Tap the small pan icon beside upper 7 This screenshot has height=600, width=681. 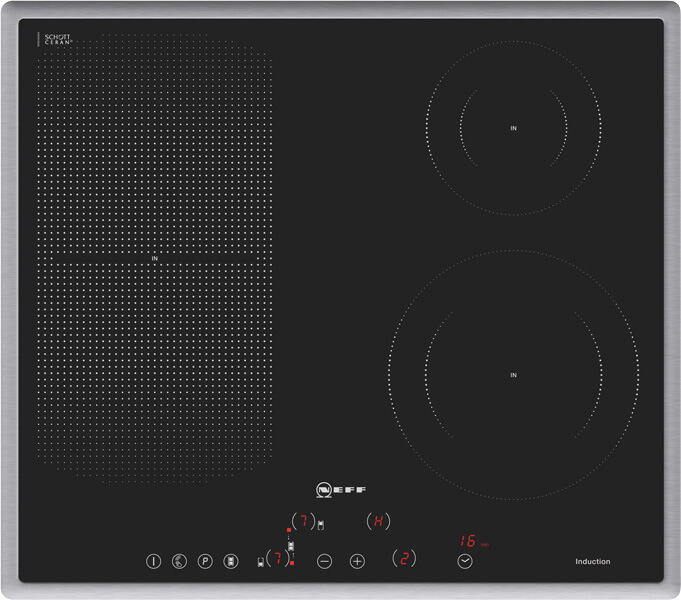[321, 525]
